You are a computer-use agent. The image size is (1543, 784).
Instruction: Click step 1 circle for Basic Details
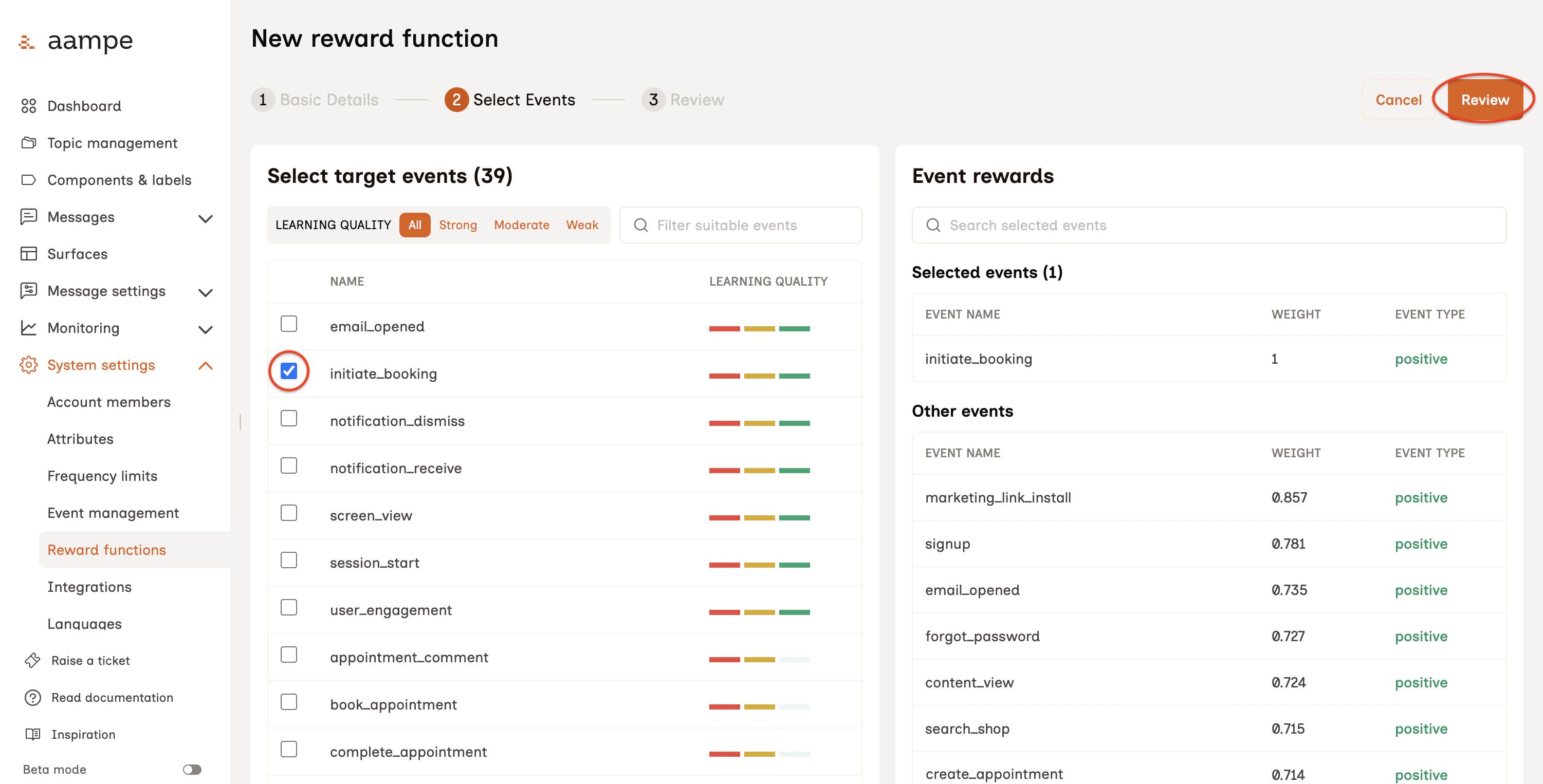[x=263, y=100]
